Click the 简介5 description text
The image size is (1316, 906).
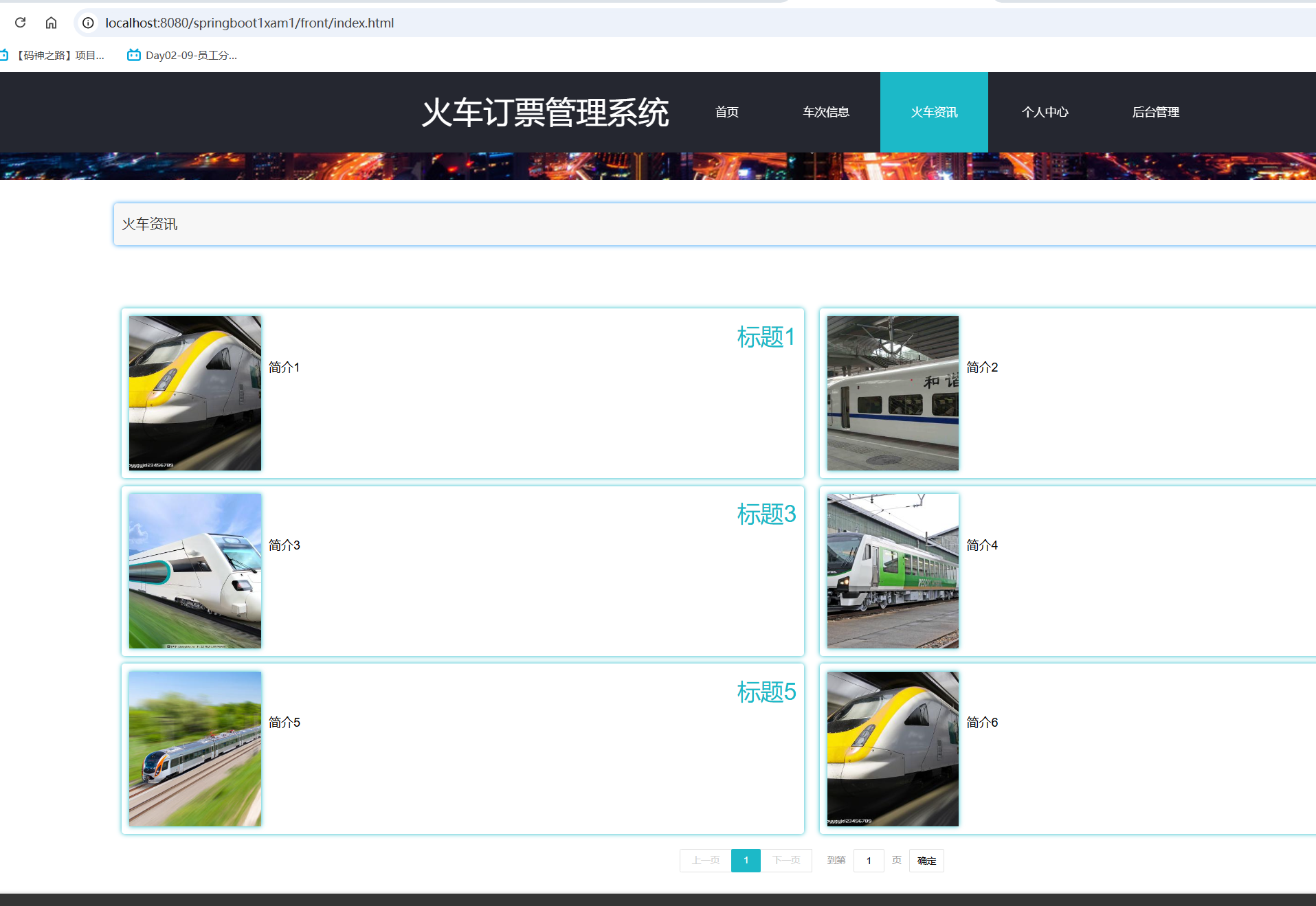[x=284, y=723]
